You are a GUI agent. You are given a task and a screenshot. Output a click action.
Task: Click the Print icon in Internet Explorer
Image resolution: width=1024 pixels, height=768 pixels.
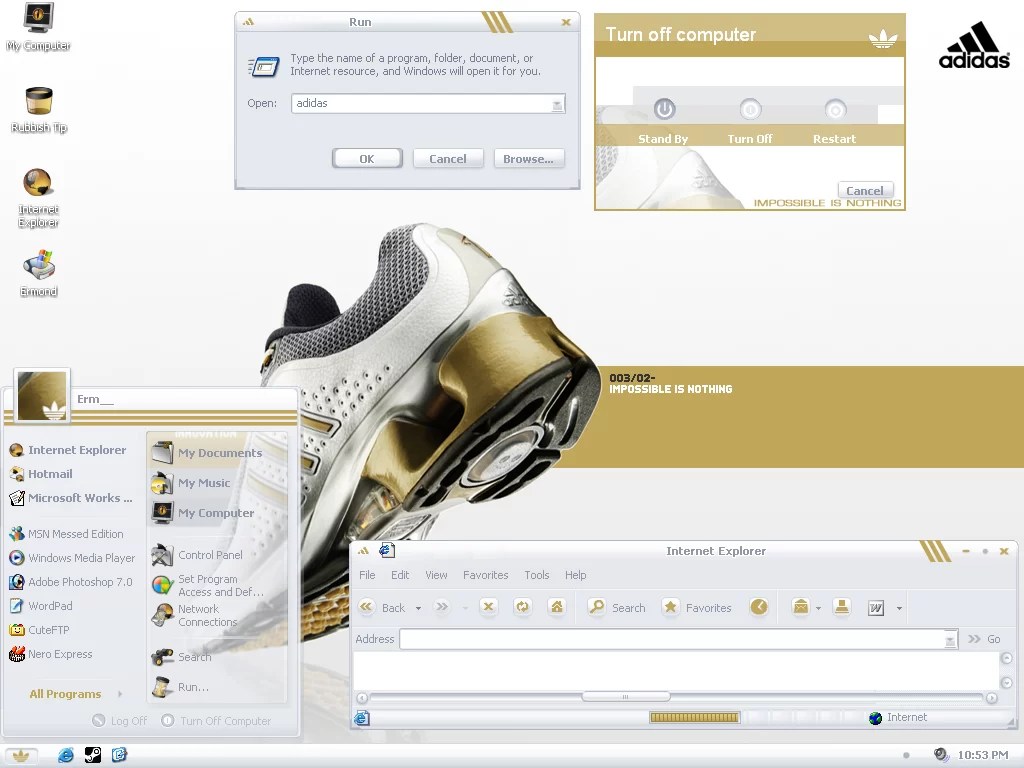[x=842, y=607]
